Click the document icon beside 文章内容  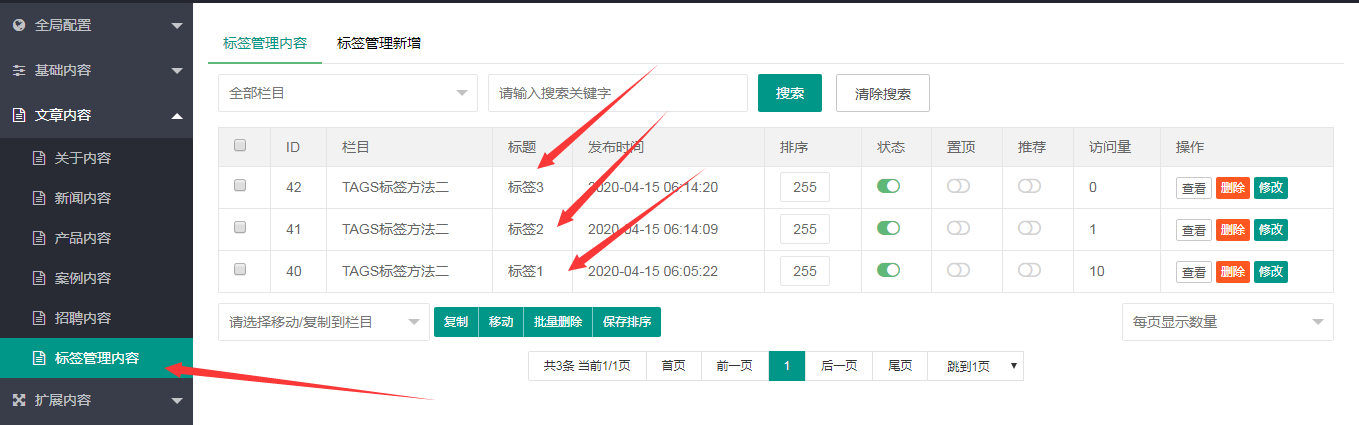tap(18, 116)
